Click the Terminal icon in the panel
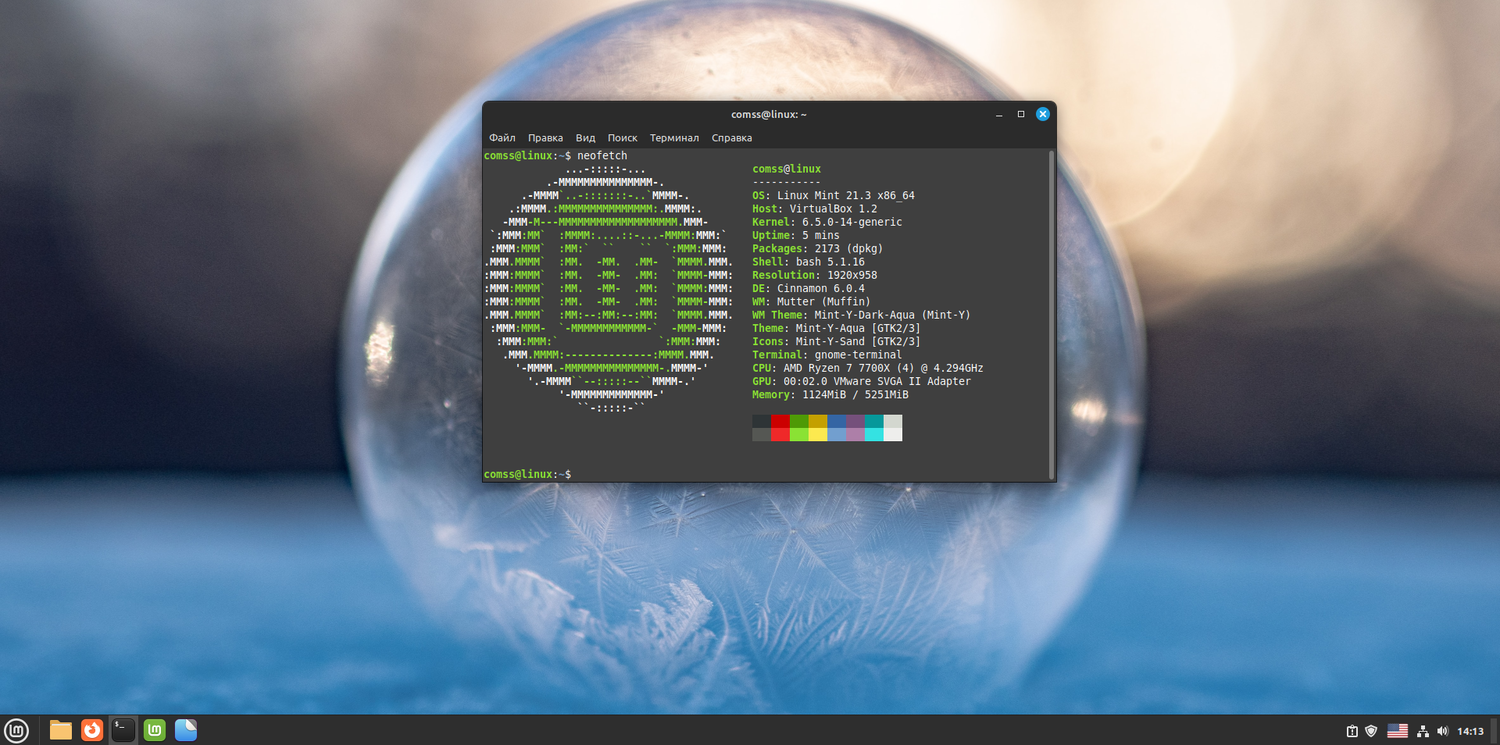 click(x=123, y=730)
